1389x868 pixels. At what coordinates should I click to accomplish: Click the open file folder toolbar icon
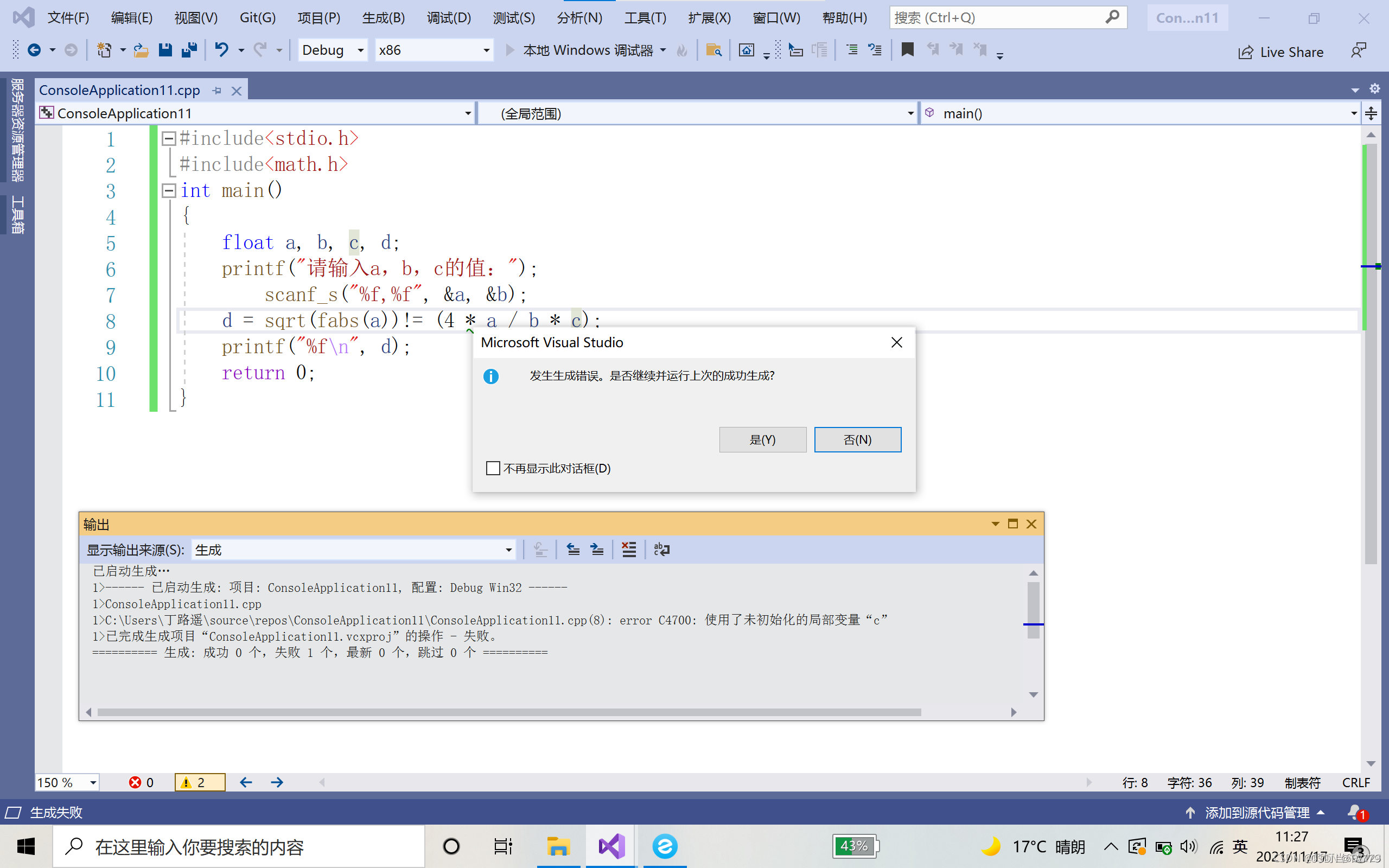tap(141, 50)
